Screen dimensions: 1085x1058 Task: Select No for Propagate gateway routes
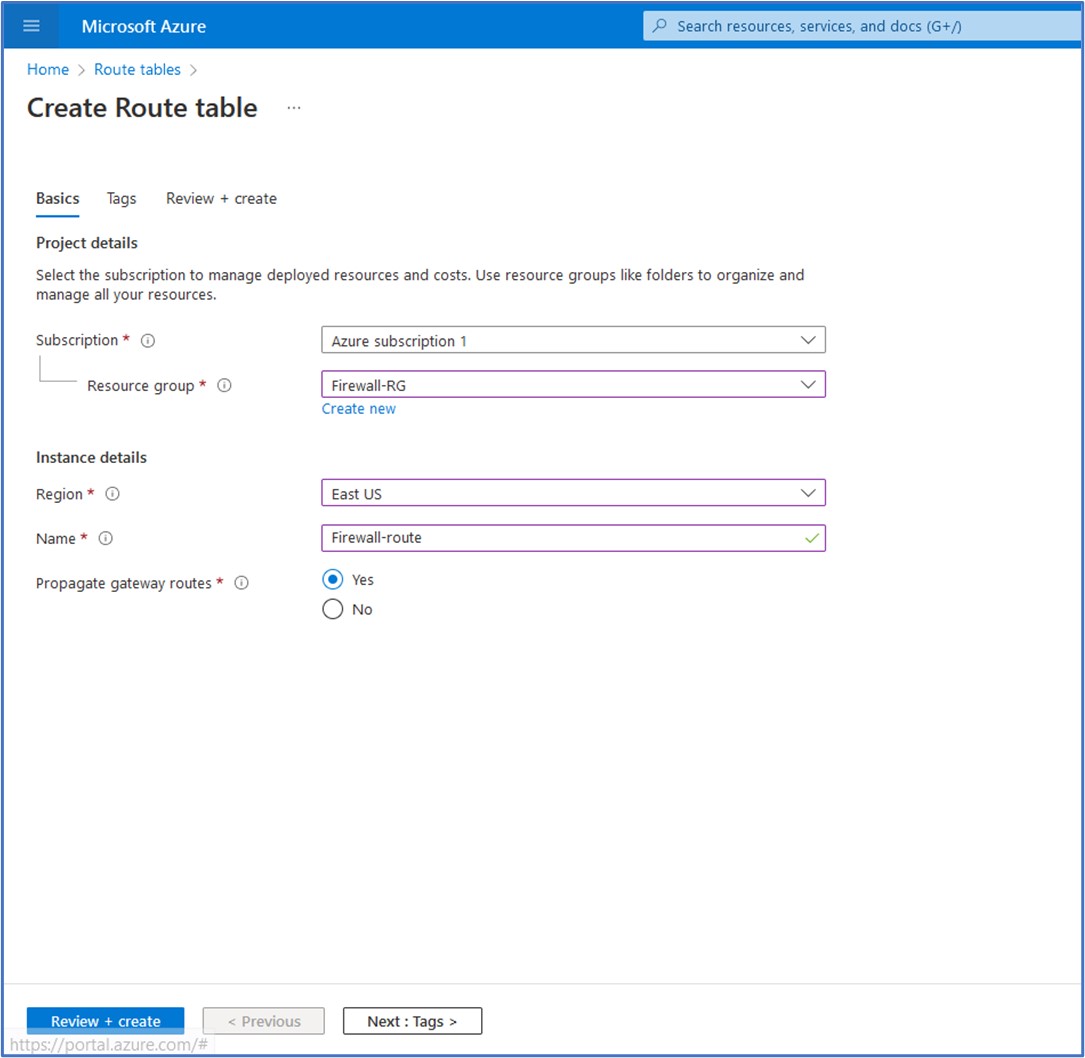[333, 609]
